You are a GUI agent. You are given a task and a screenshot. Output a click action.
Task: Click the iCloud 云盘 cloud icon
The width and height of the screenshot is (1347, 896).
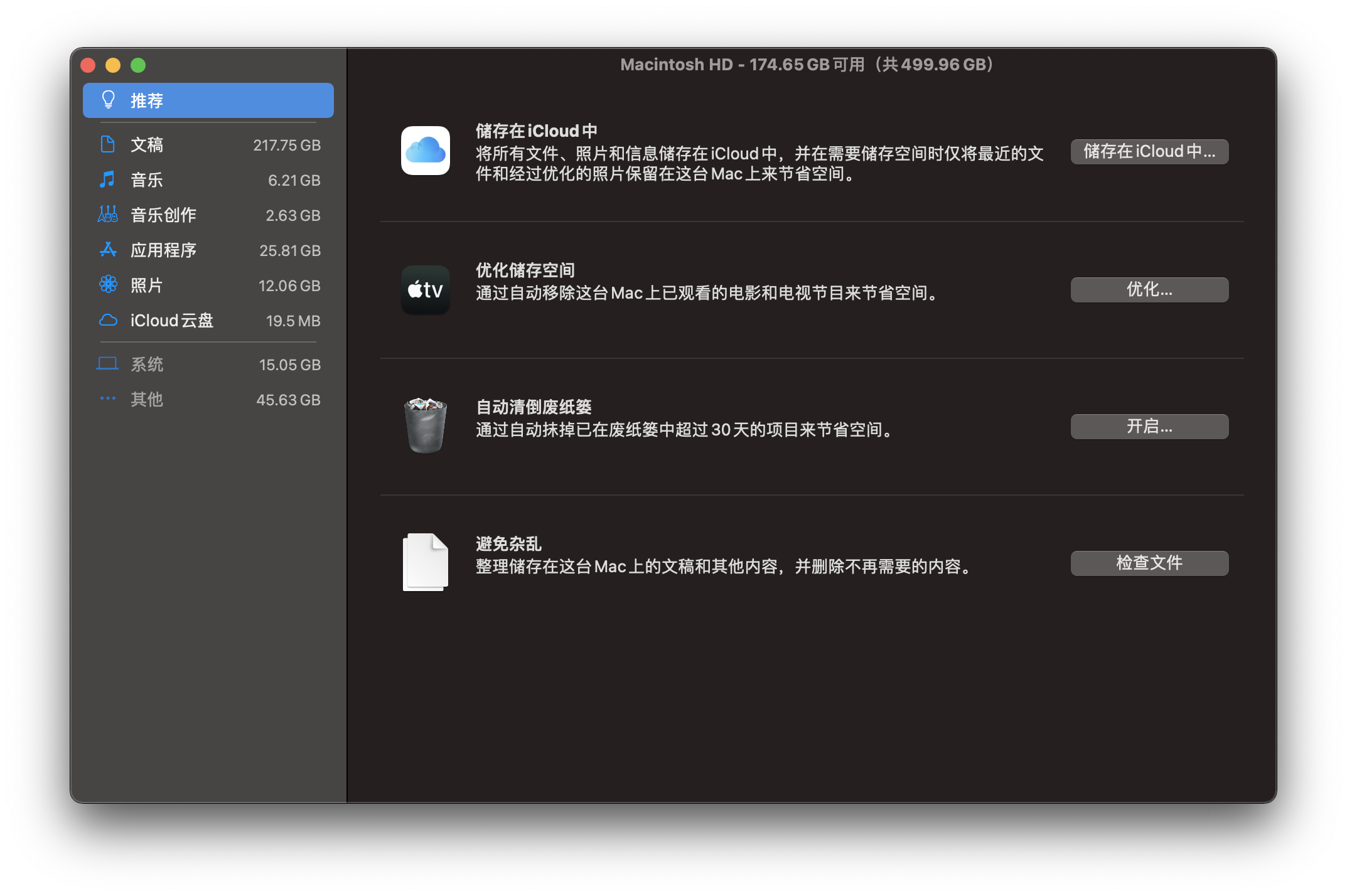(x=108, y=321)
